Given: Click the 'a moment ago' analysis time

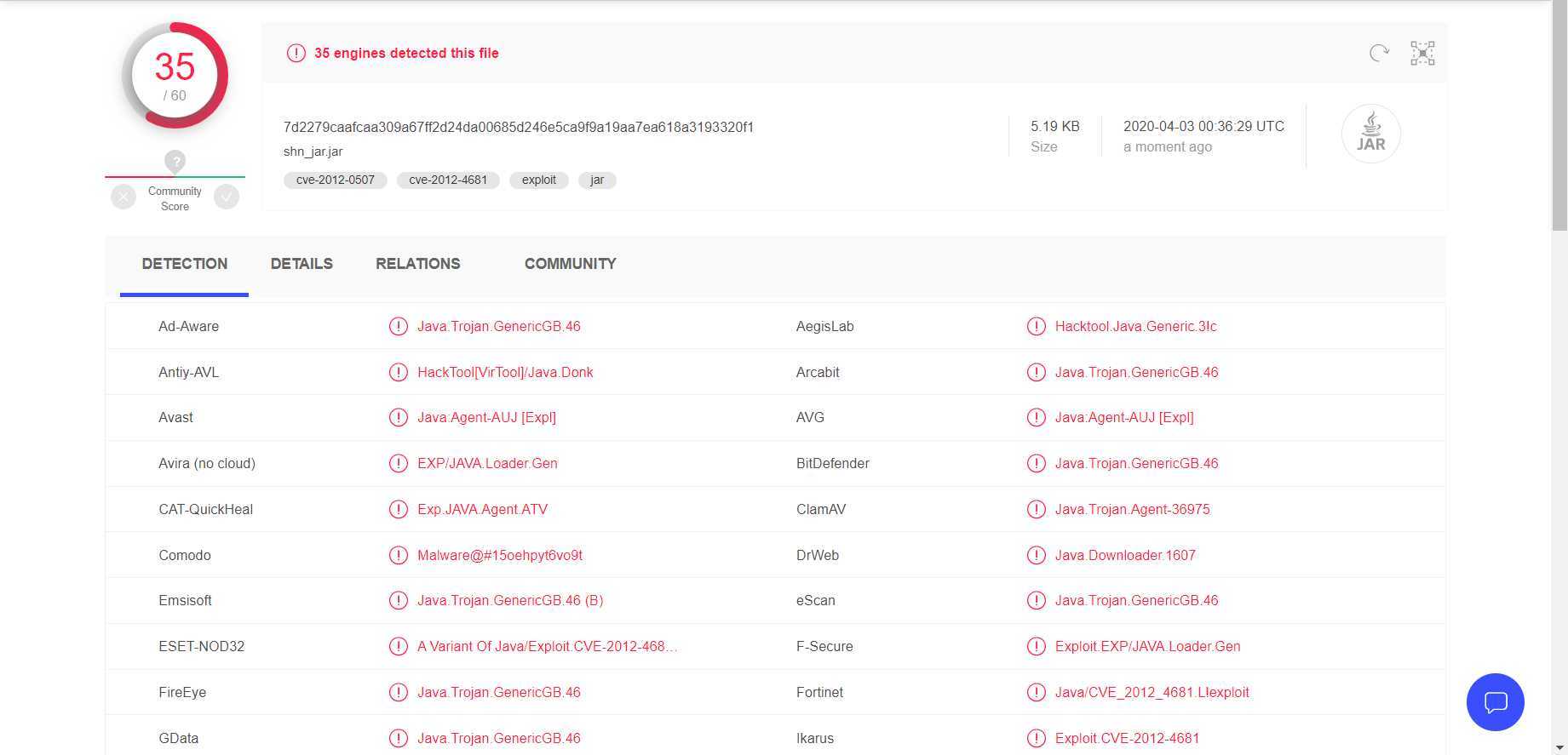Looking at the screenshot, I should (x=1167, y=146).
